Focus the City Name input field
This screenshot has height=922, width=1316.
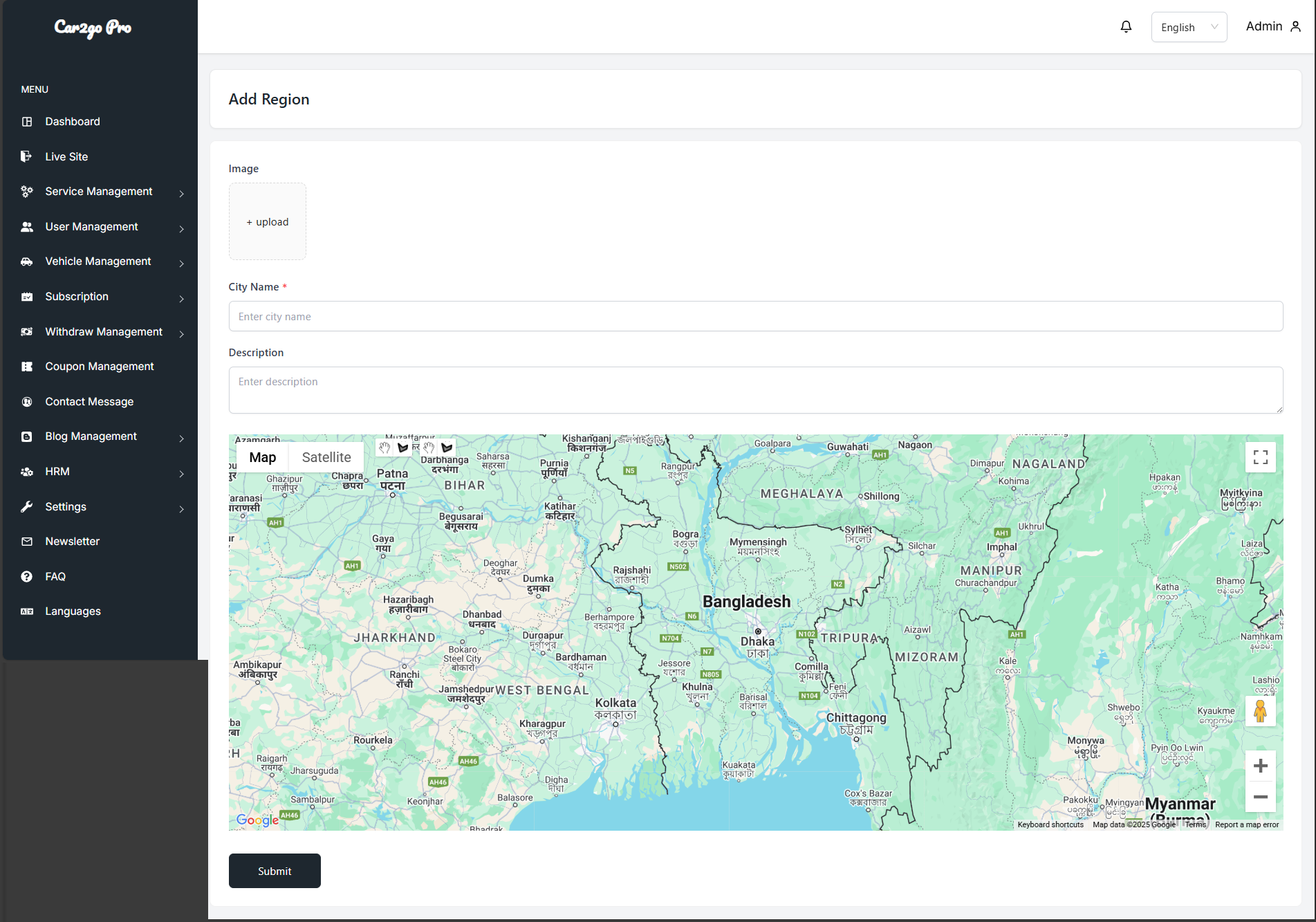(x=756, y=316)
